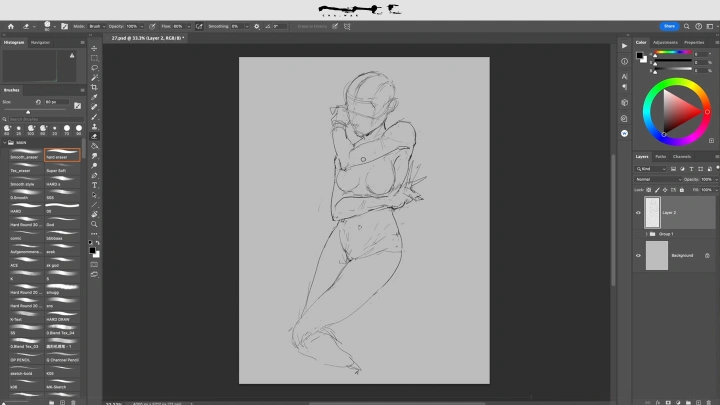Viewport: 720px width, 405px height.
Task: Select the Paint Bucket tool
Action: [94, 146]
